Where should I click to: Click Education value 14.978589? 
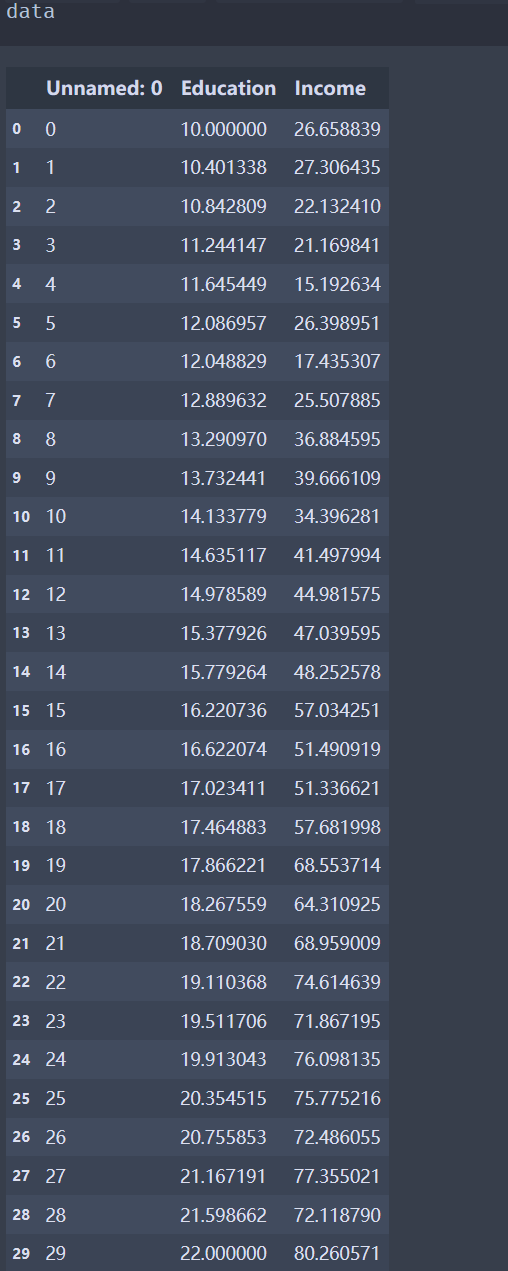224,594
